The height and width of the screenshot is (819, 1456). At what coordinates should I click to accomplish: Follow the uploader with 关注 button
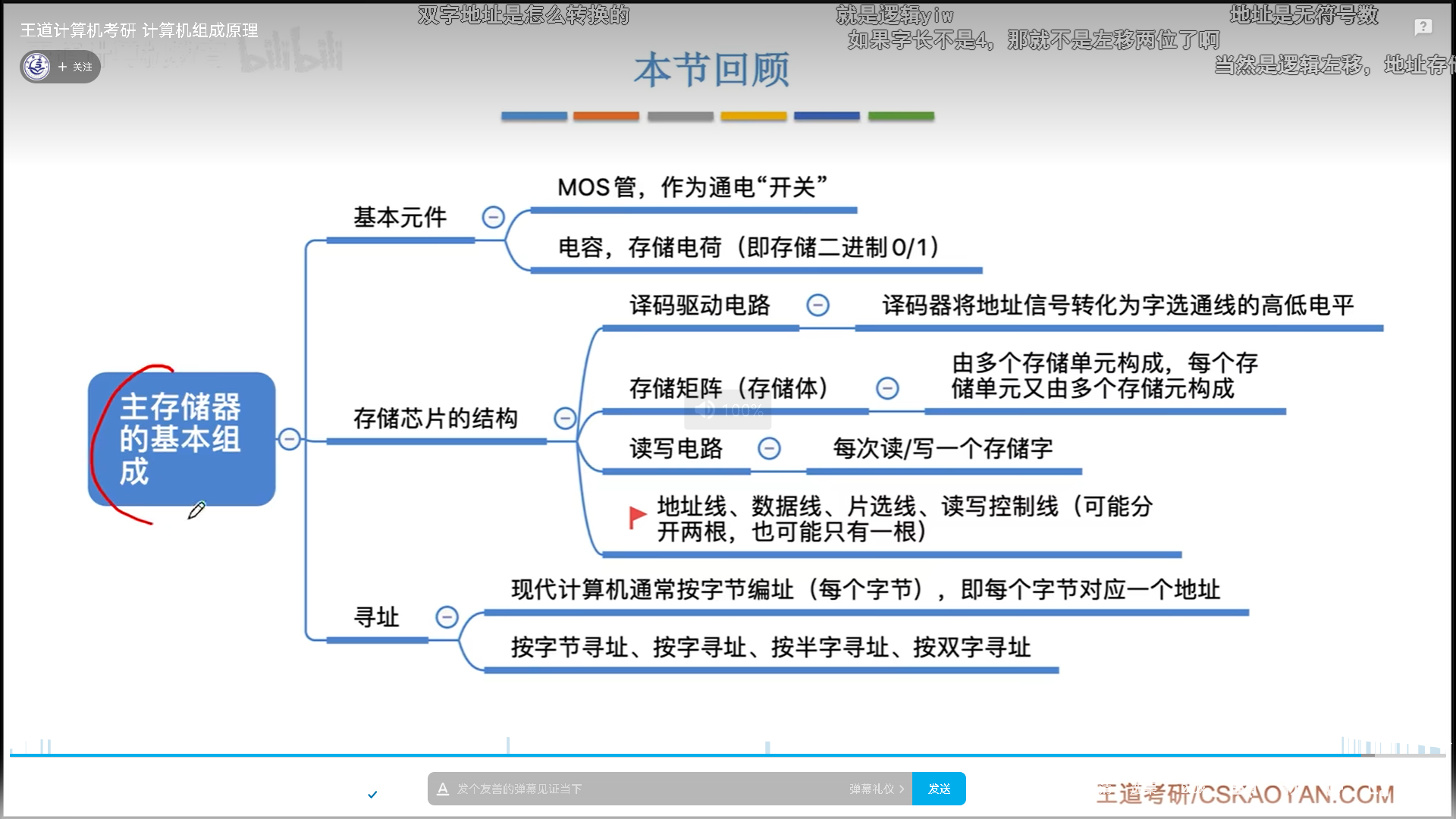pyautogui.click(x=76, y=67)
